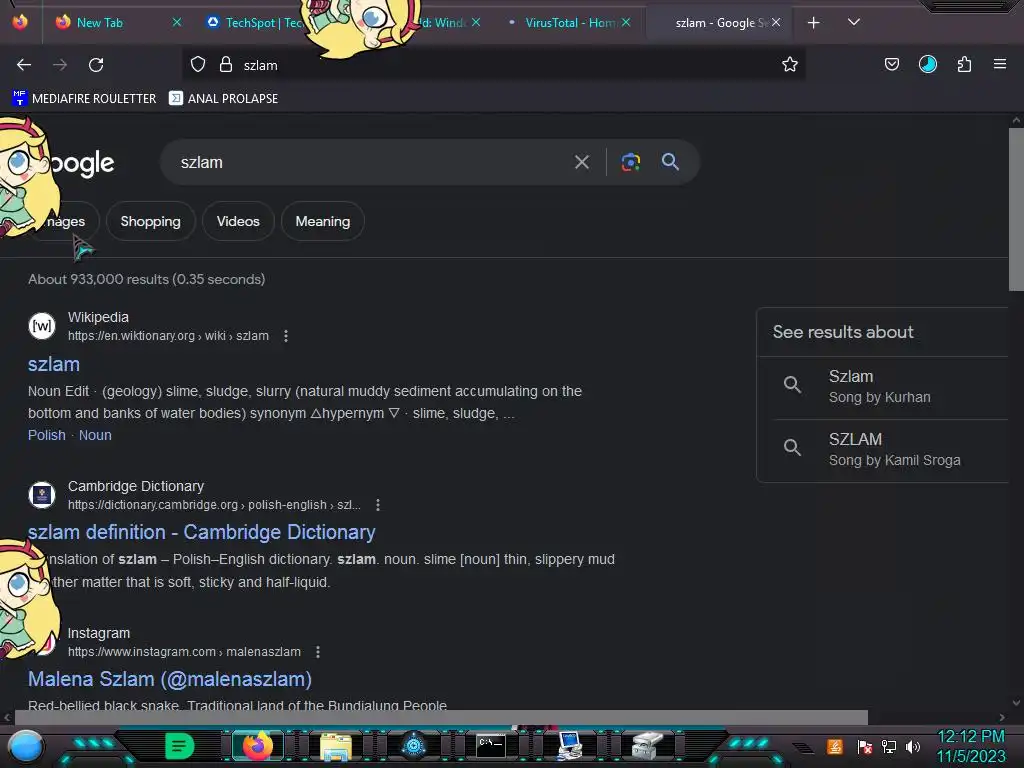Open options for the Wiktionary result
Viewport: 1024px width, 768px height.
pyautogui.click(x=285, y=336)
